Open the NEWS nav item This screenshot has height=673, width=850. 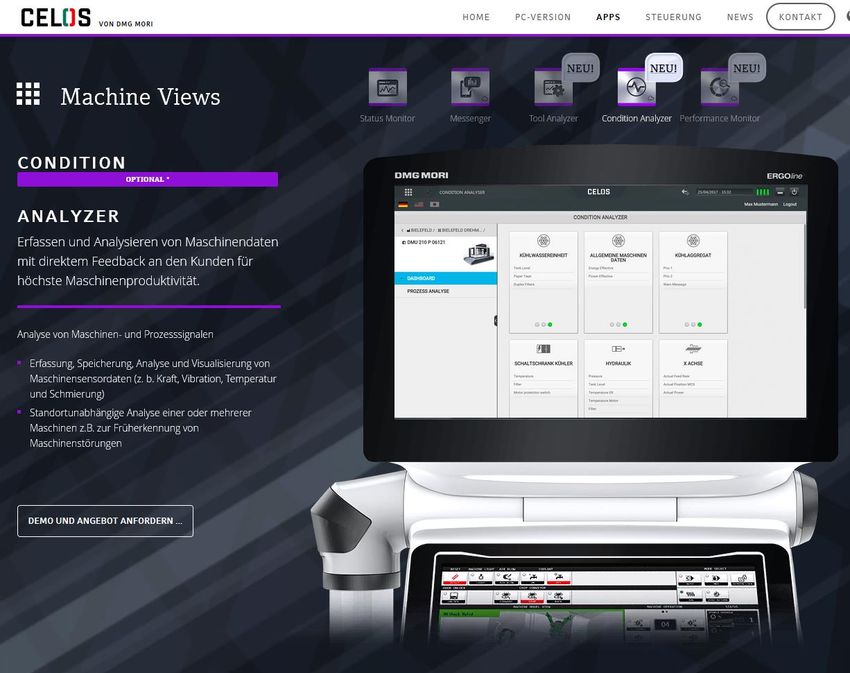[x=740, y=17]
